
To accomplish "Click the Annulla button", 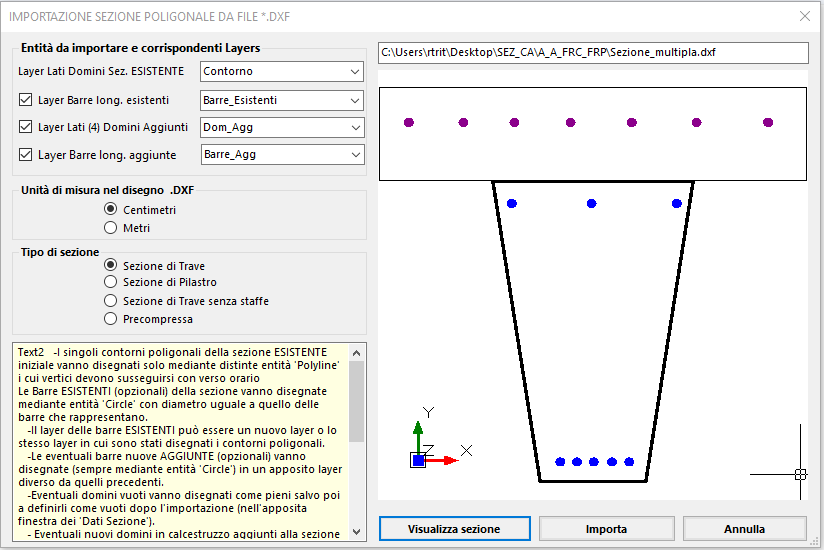I will click(x=745, y=528).
